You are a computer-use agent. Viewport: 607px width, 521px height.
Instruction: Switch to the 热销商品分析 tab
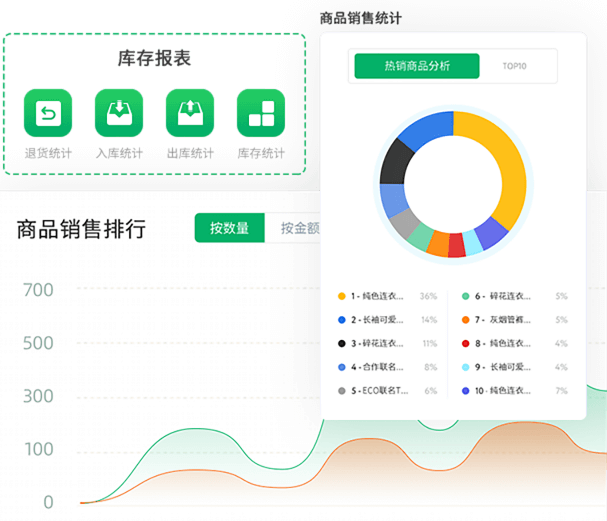click(416, 66)
